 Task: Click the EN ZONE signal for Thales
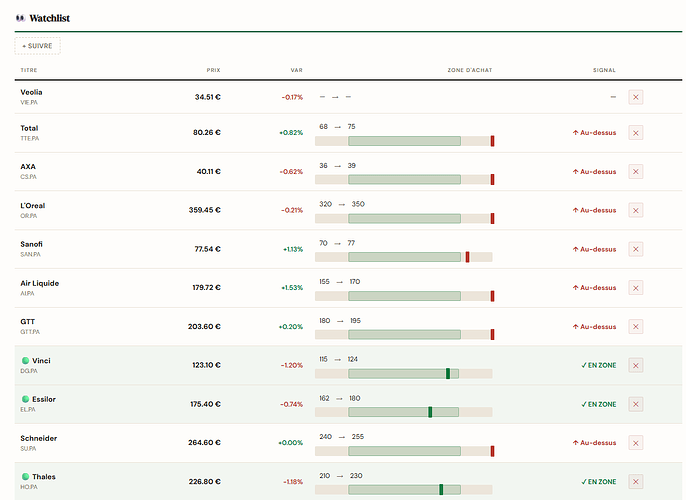coord(598,482)
